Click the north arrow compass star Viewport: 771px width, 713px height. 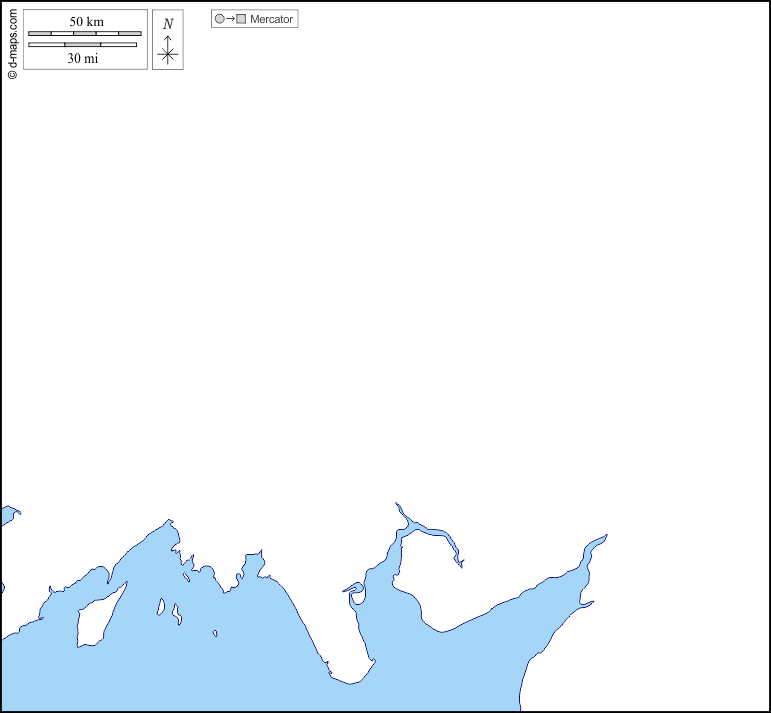pos(168,55)
